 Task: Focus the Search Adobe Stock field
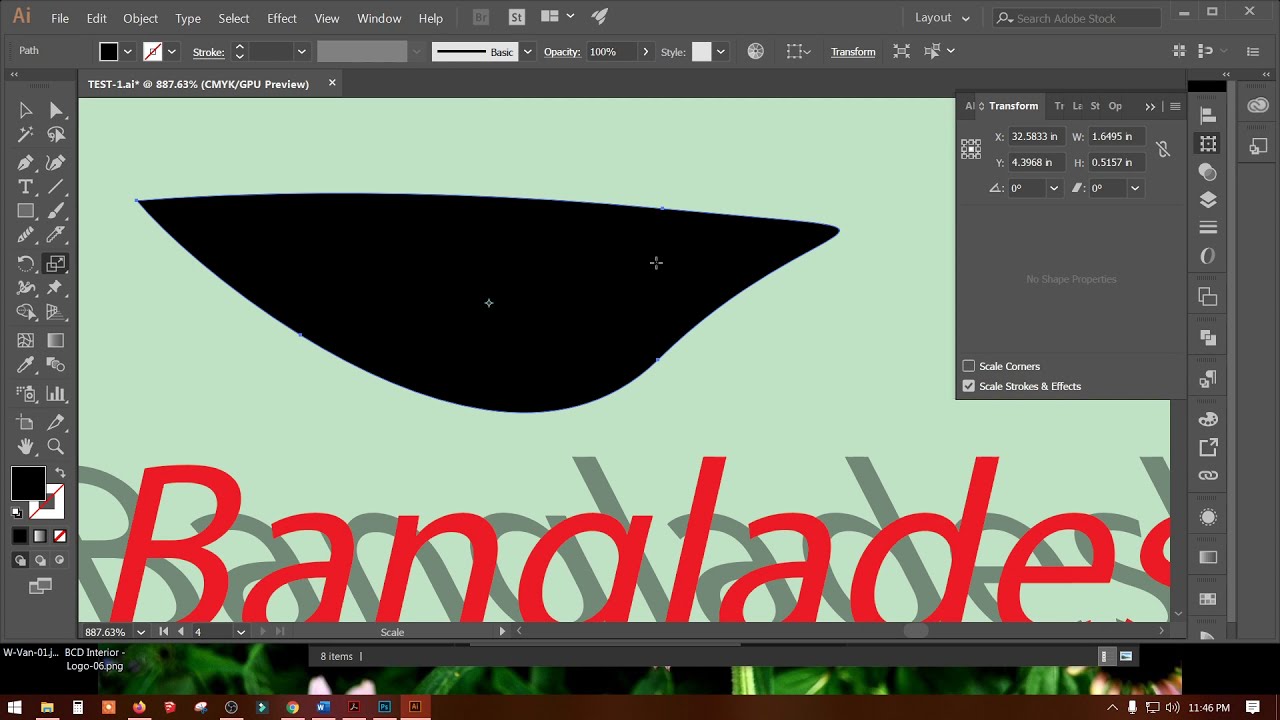tap(1078, 18)
